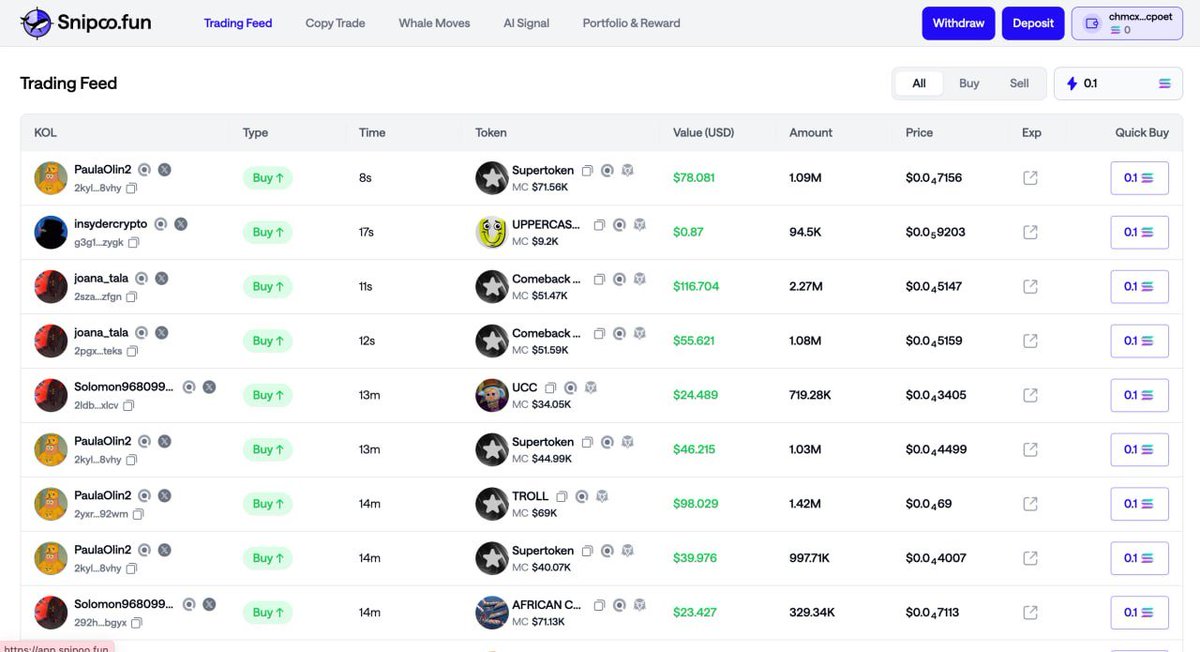1200x652 pixels.
Task: Copy the TROLL token address
Action: click(x=562, y=496)
